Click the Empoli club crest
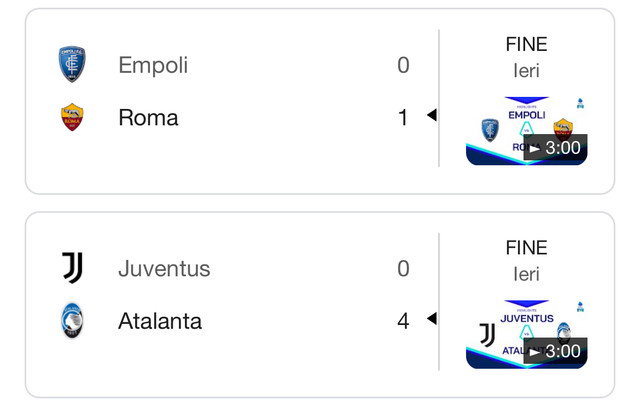 (72, 64)
